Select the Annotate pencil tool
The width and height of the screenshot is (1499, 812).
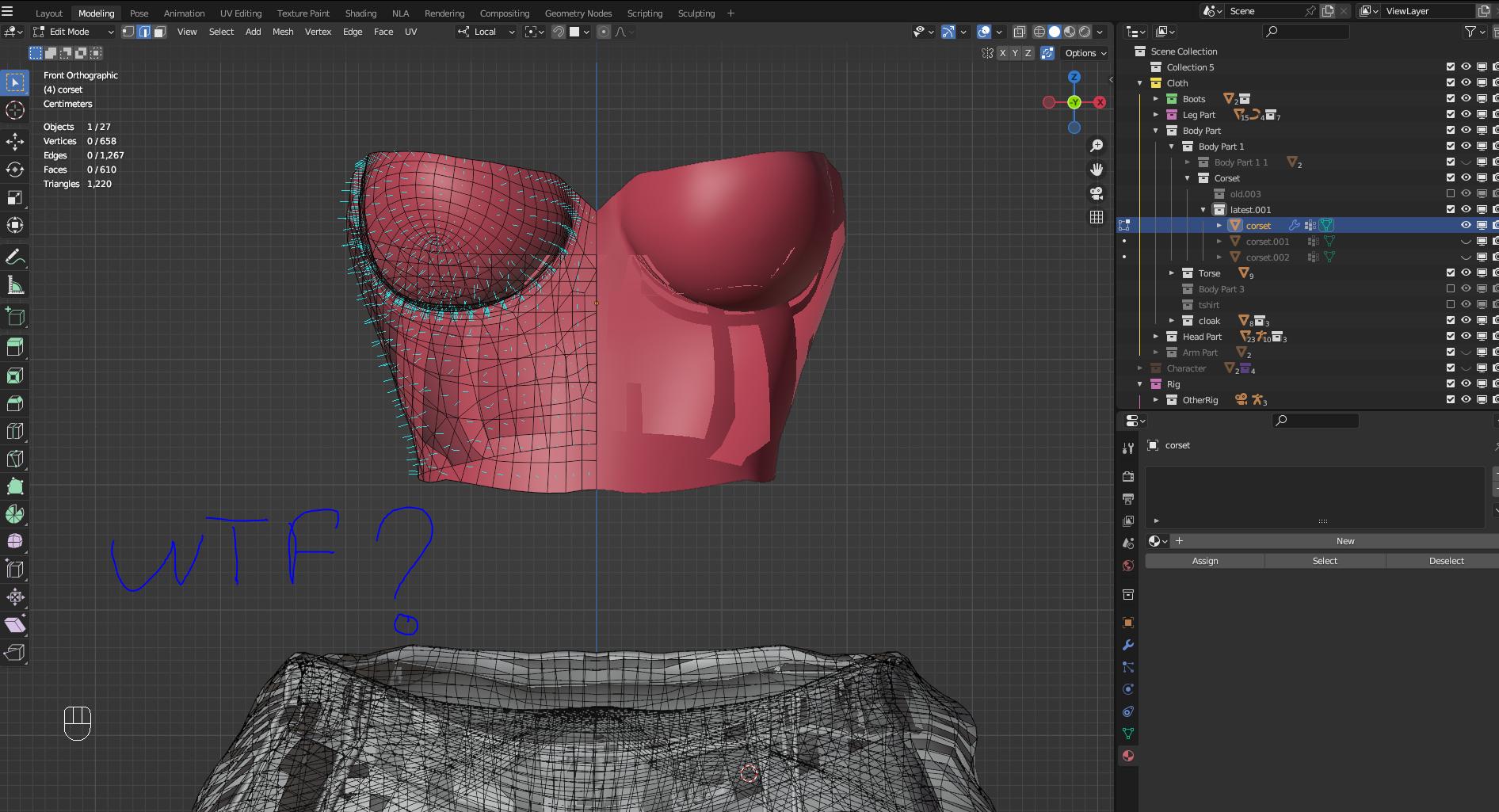[x=15, y=257]
